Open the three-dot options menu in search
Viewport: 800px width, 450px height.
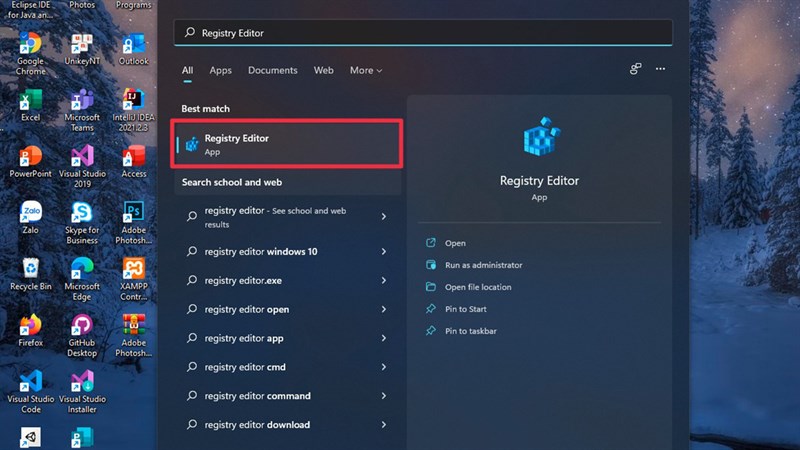click(x=660, y=69)
